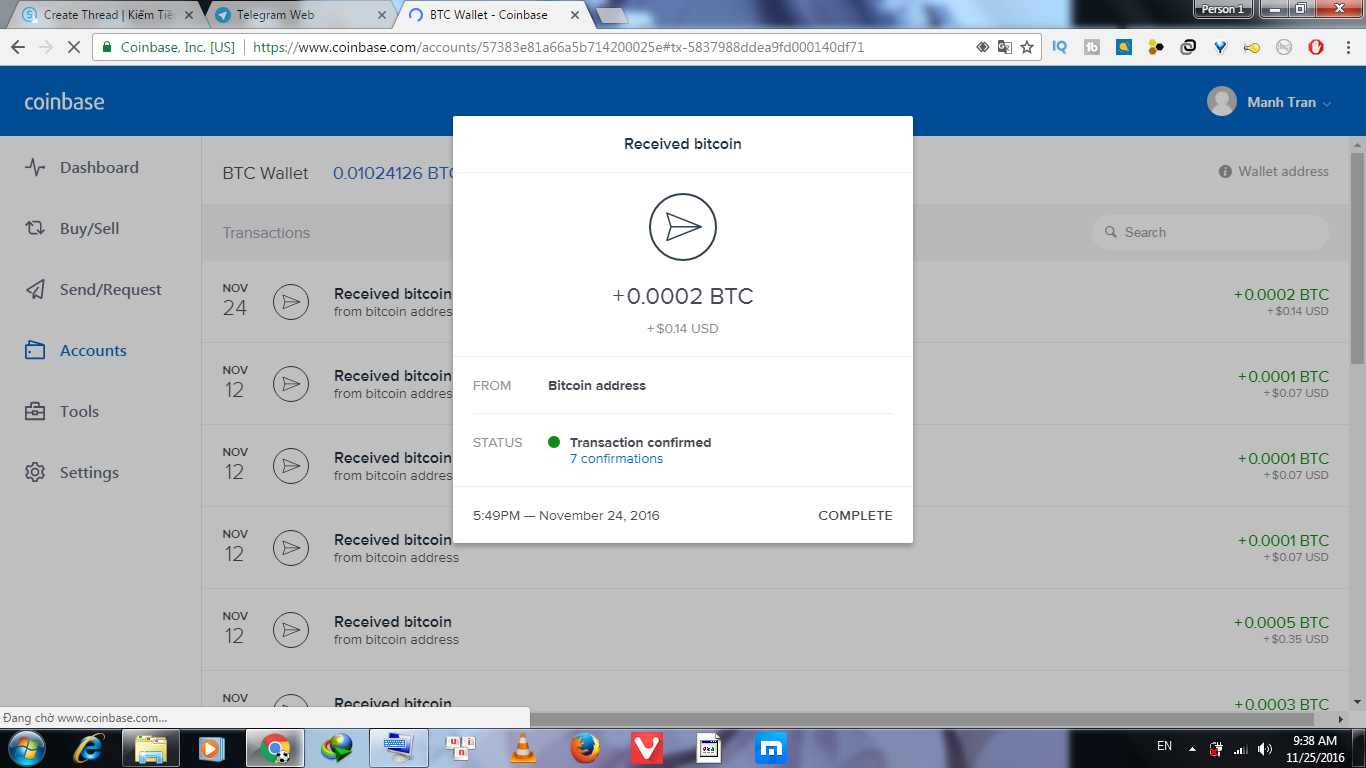1366x768 pixels.
Task: Click the volume speaker icon in system tray
Action: pos(1265,749)
